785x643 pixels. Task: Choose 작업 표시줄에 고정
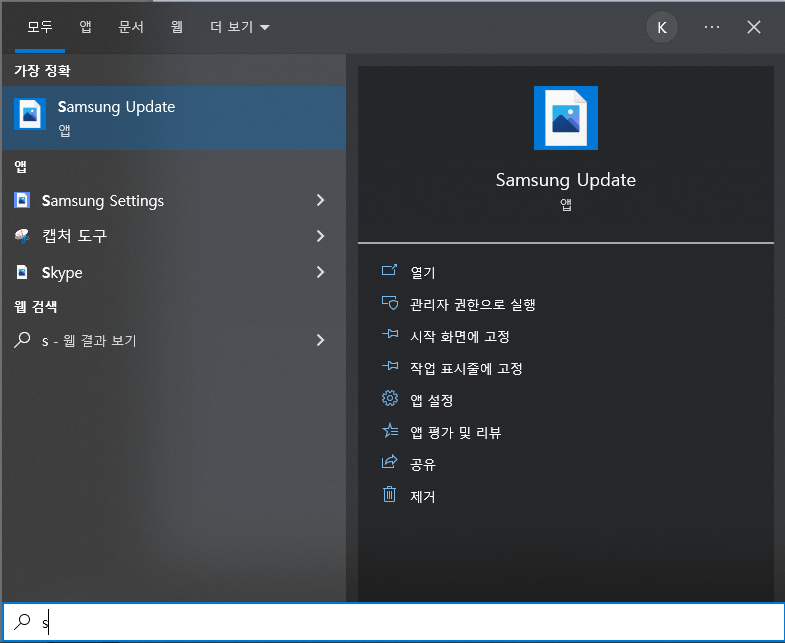tap(466, 369)
